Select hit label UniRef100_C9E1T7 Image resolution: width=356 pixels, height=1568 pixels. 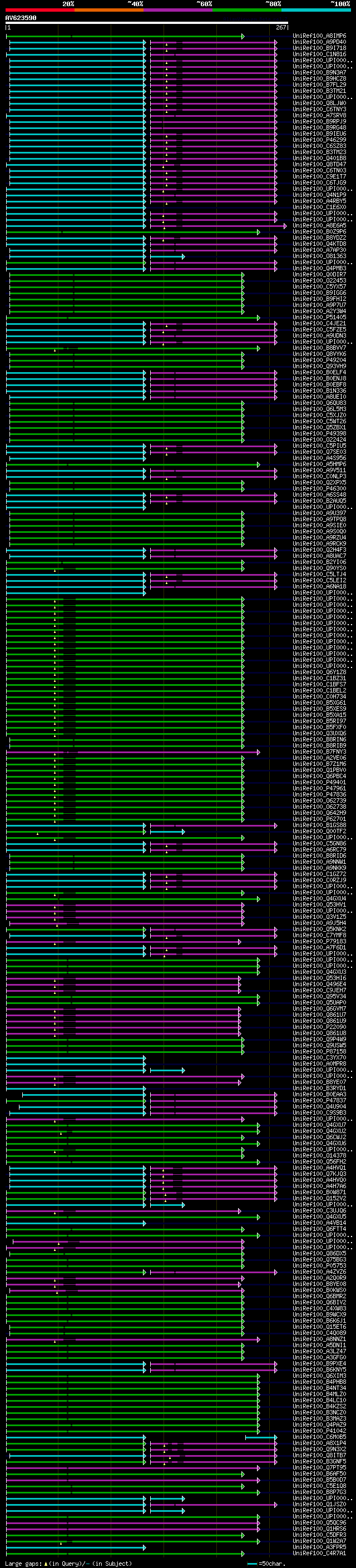[319, 176]
